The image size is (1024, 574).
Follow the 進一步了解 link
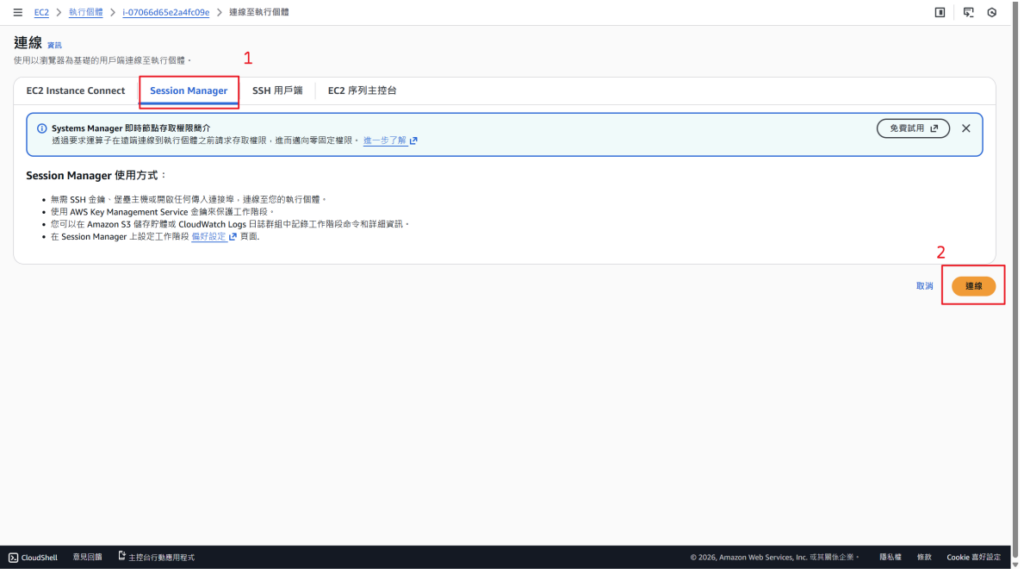click(x=385, y=141)
